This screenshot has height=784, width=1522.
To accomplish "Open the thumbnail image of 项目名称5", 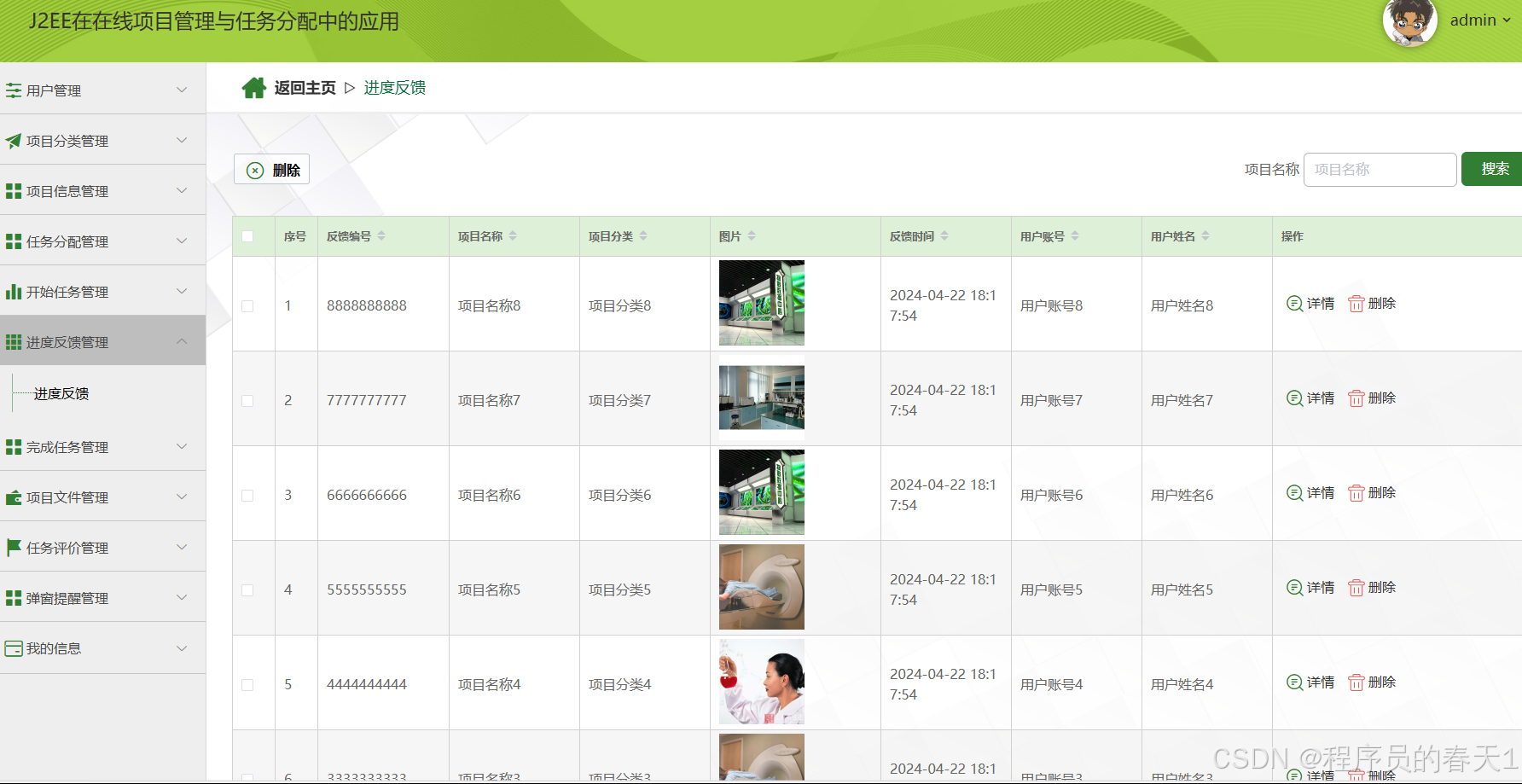I will [762, 587].
